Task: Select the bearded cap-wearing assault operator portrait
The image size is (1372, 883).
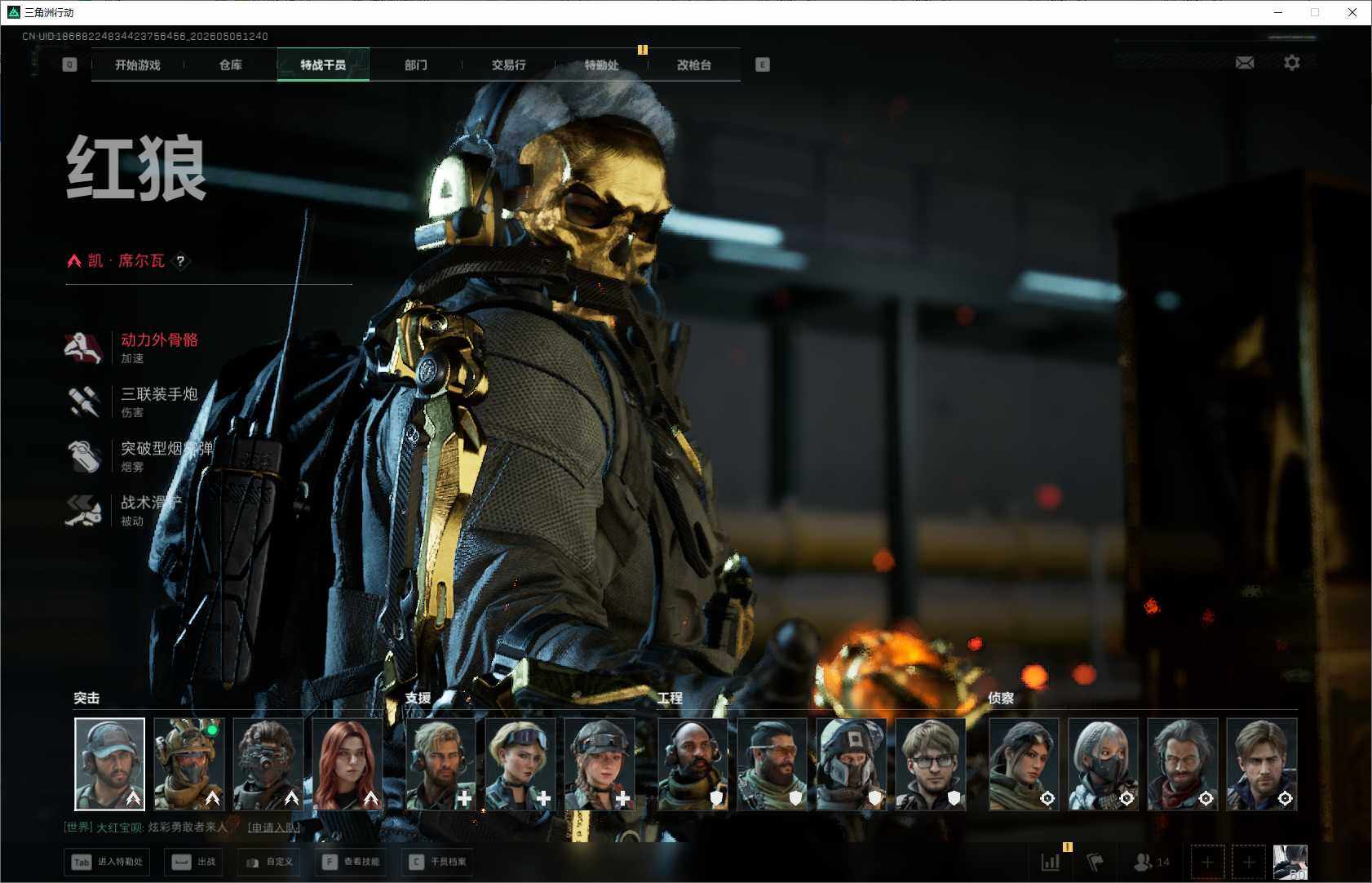Action: [x=109, y=764]
